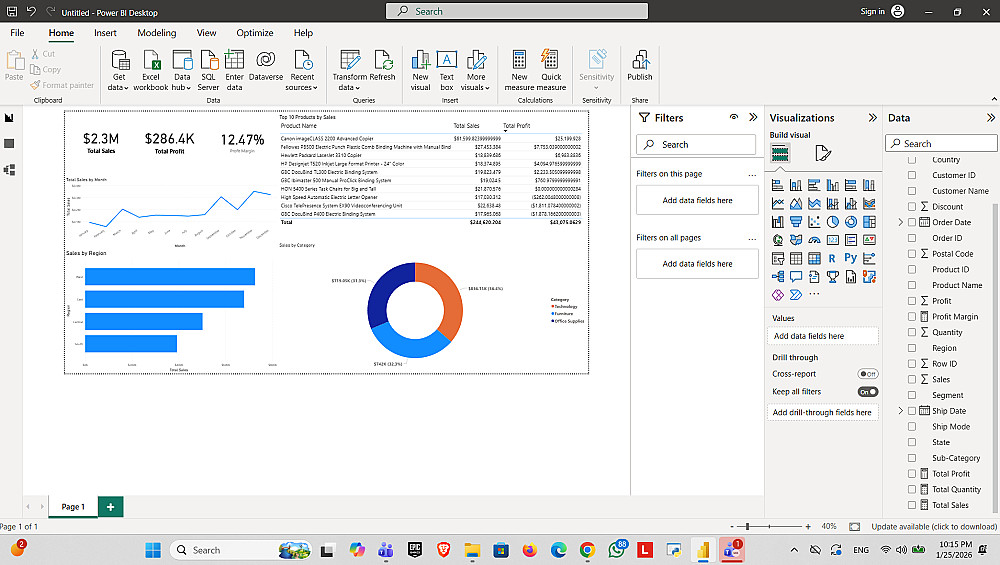Select the scatter chart visual icon
The width and height of the screenshot is (1000, 565).
pyautogui.click(x=814, y=222)
